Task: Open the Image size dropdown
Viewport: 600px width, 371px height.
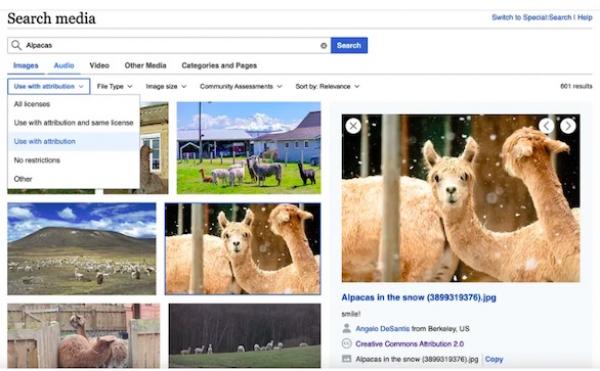Action: [166, 86]
